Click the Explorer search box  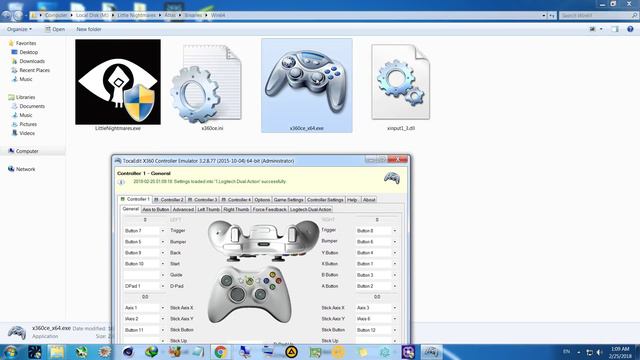pyautogui.click(x=598, y=16)
